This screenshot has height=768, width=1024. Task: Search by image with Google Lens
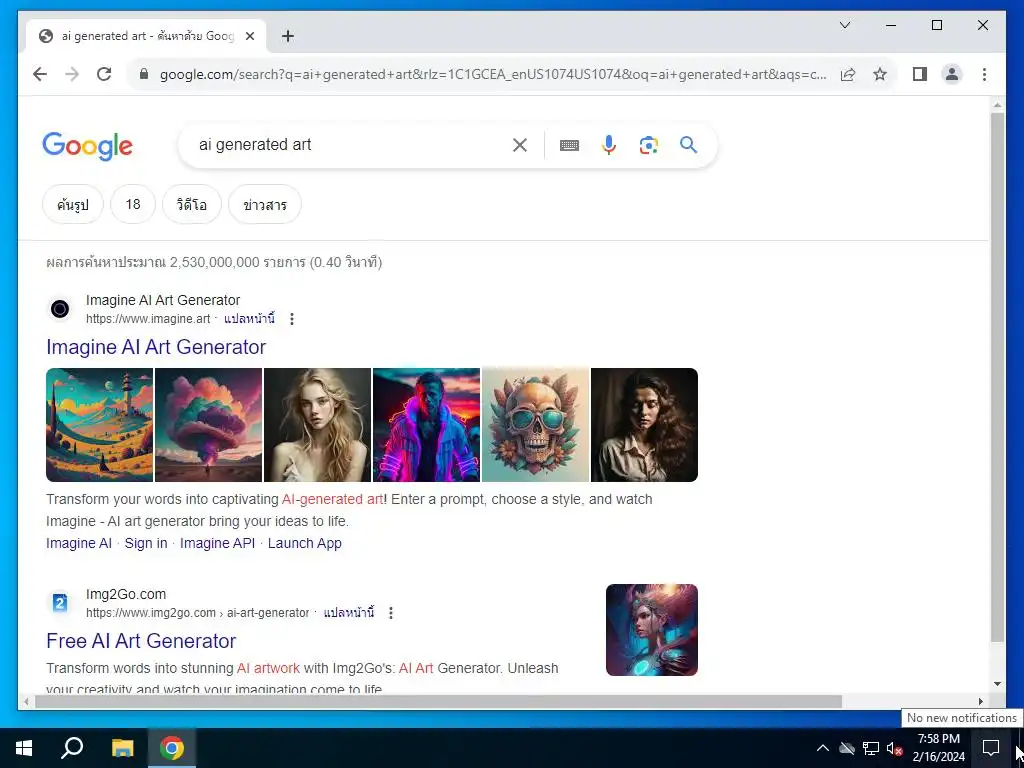click(648, 145)
